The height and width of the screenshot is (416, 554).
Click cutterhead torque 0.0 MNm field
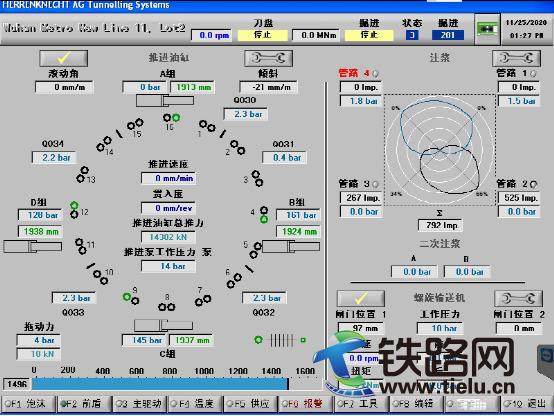(316, 35)
